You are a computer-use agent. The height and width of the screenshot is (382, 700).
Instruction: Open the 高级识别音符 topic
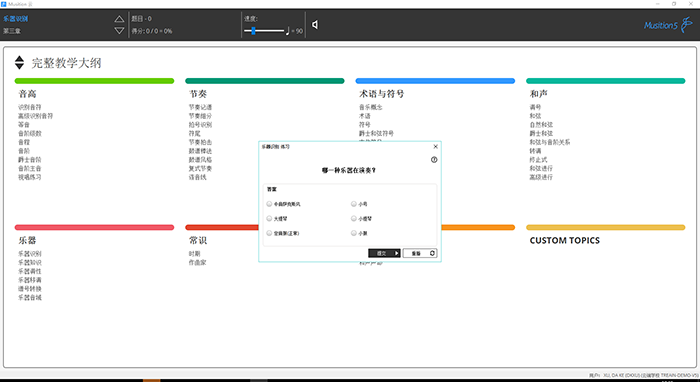point(35,116)
